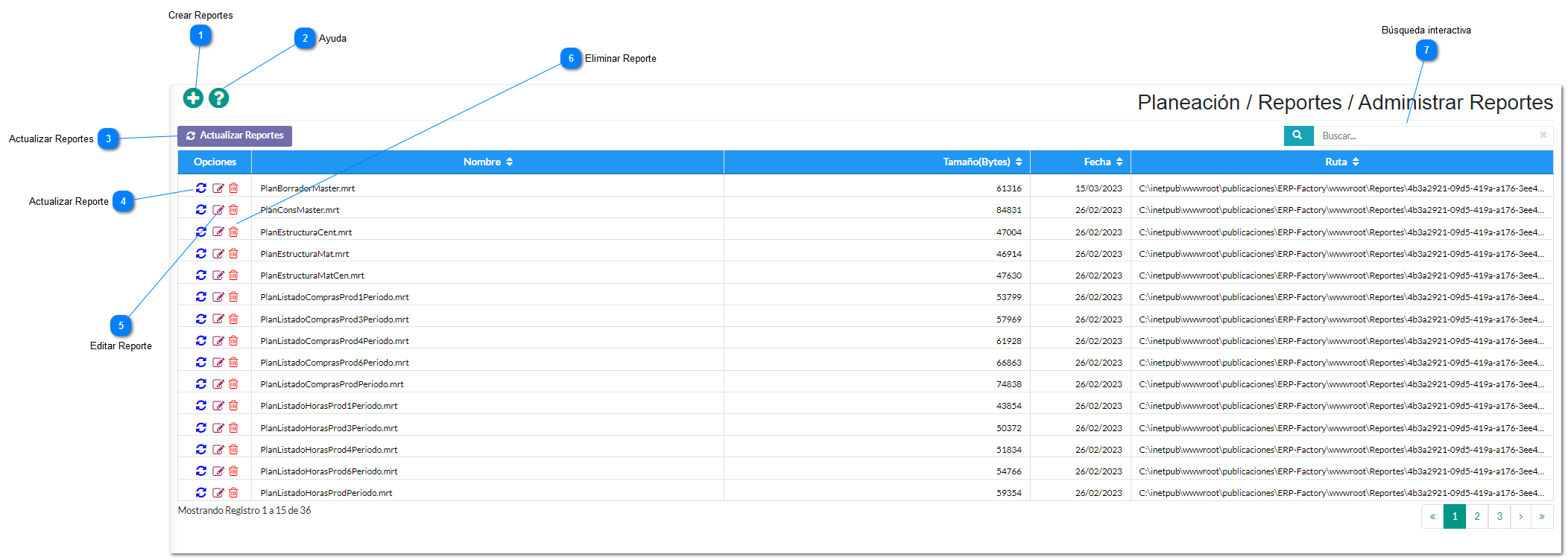Click size value 74838
Viewport: 1568px width, 560px height.
(1009, 384)
